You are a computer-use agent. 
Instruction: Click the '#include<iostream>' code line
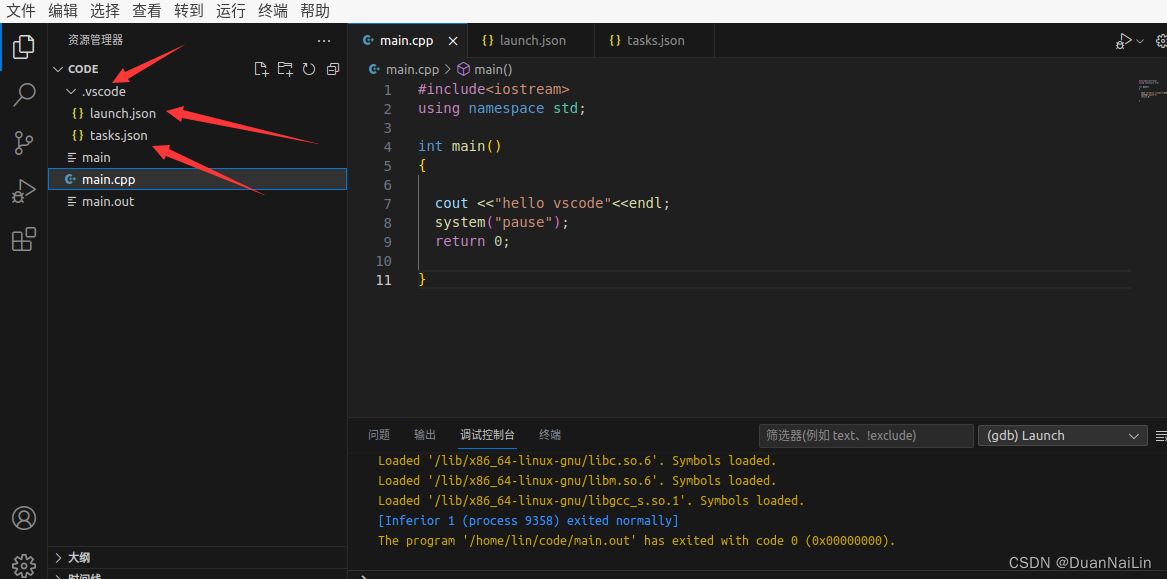[x=493, y=89]
